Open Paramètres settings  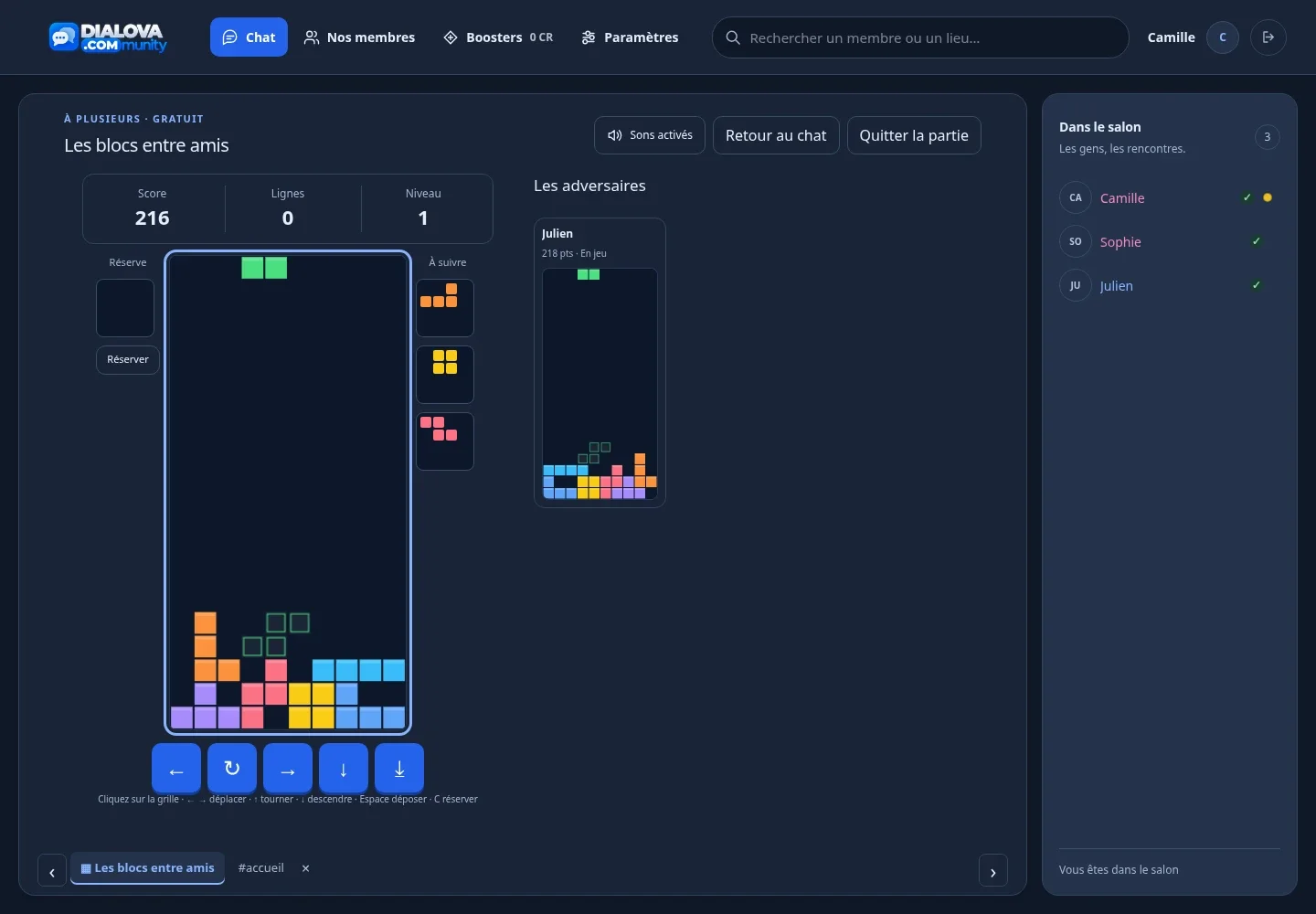tap(630, 37)
